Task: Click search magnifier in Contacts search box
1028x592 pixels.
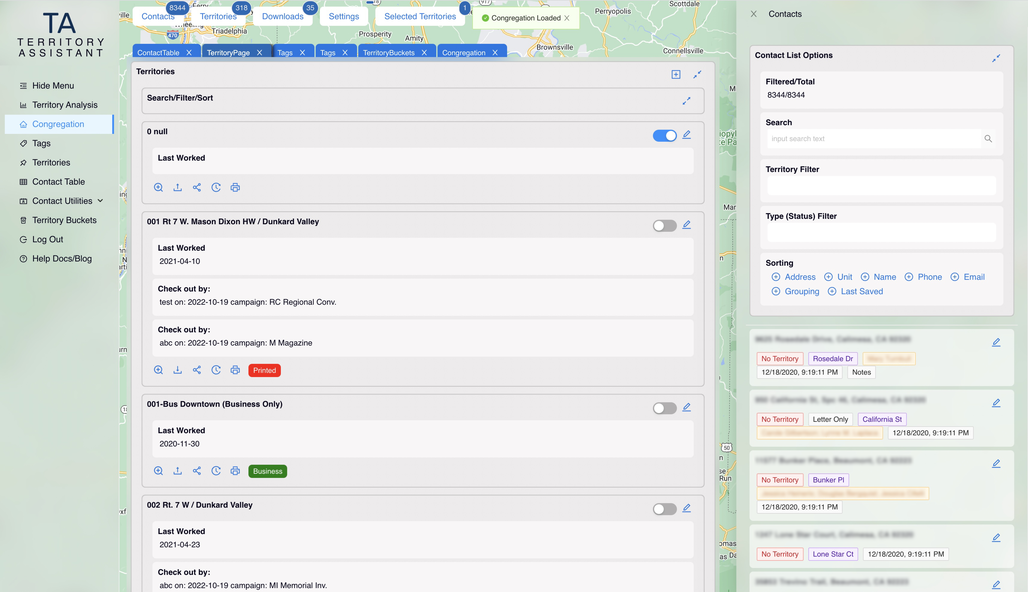Action: coord(988,139)
